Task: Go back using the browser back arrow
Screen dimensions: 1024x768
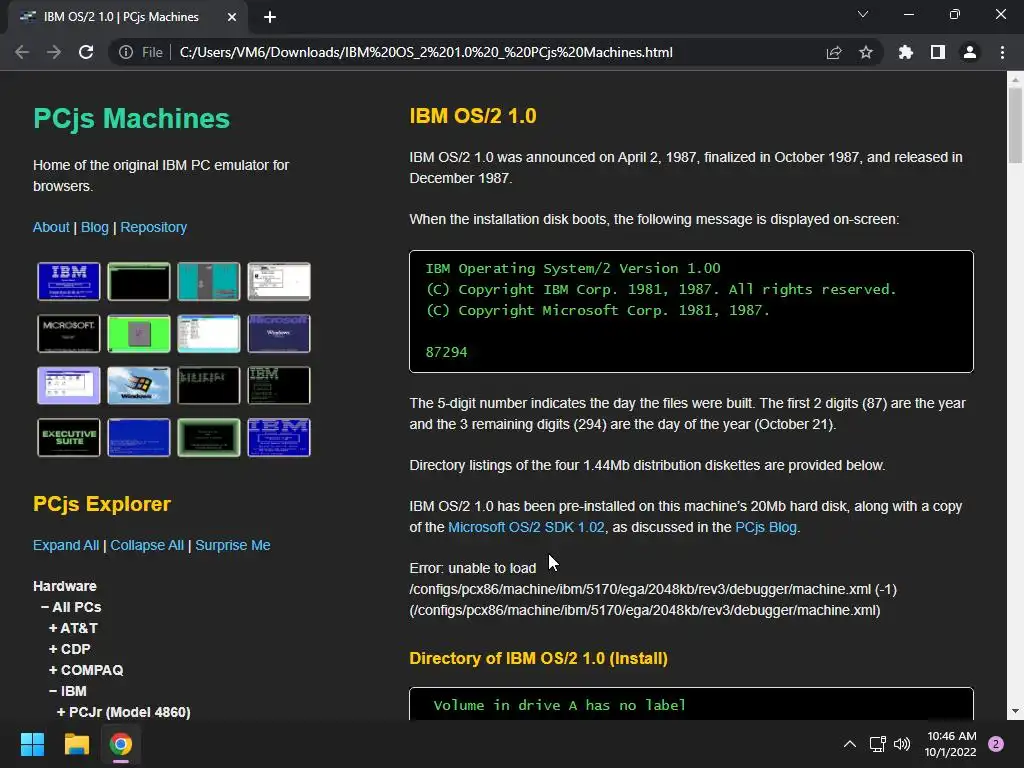Action: (x=22, y=52)
